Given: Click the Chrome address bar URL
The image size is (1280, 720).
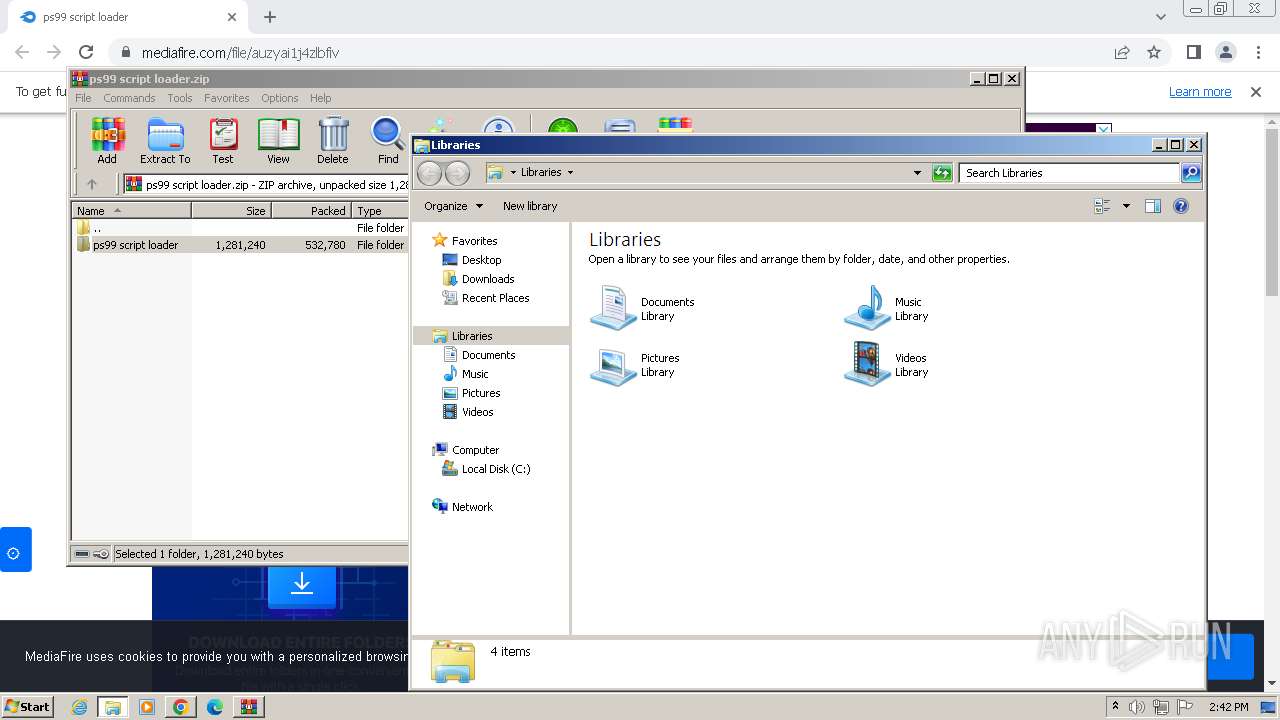Looking at the screenshot, I should [240, 52].
